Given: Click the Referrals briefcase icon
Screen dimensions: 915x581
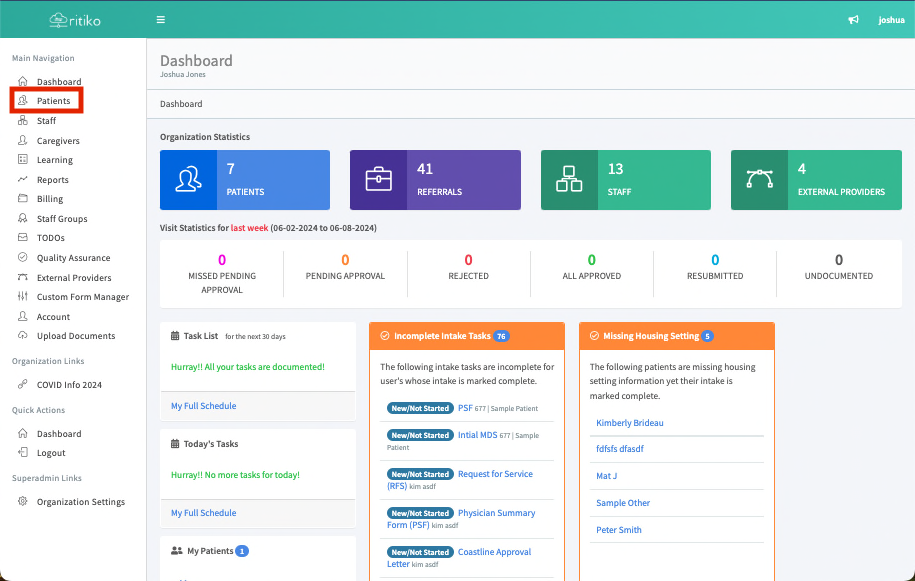Looking at the screenshot, I should (x=378, y=180).
